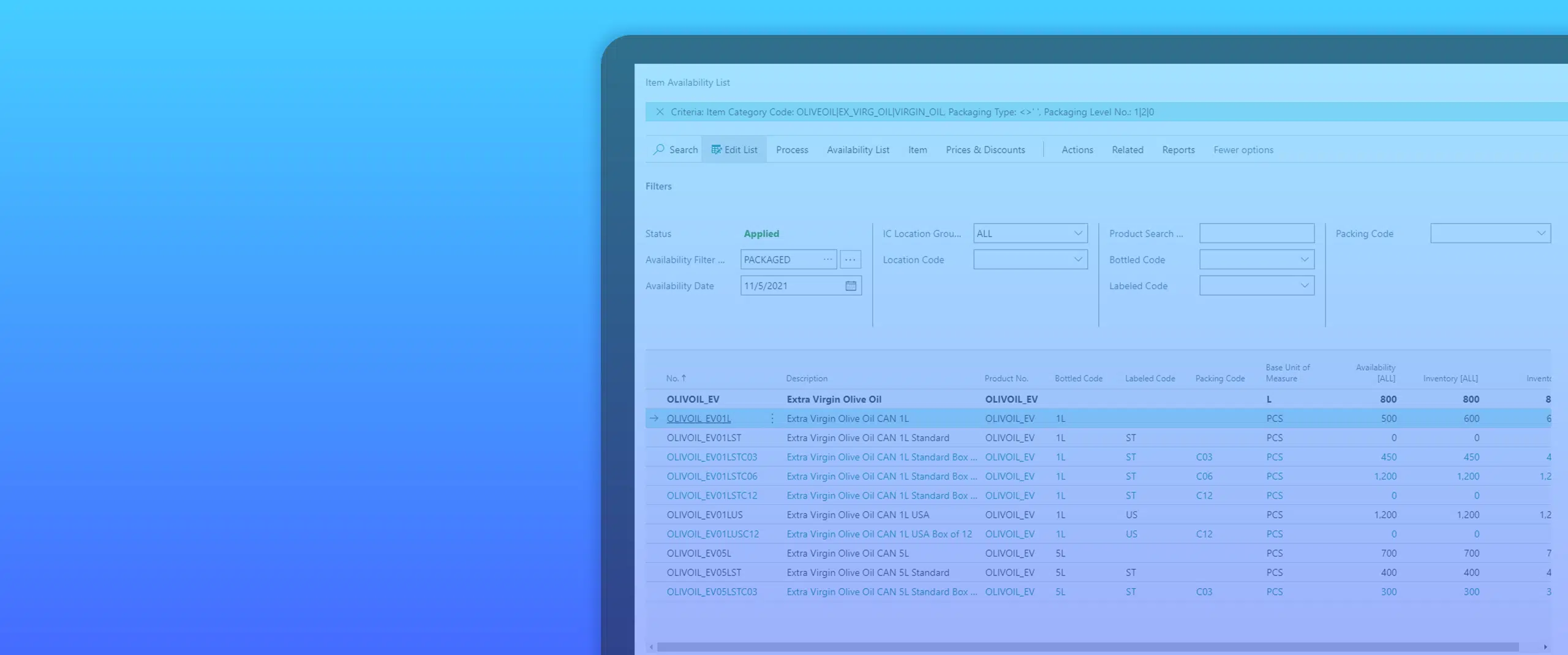Screen dimensions: 1568x655
Task: Open row options dots for OLIVOIL_EV01L
Action: [772, 418]
